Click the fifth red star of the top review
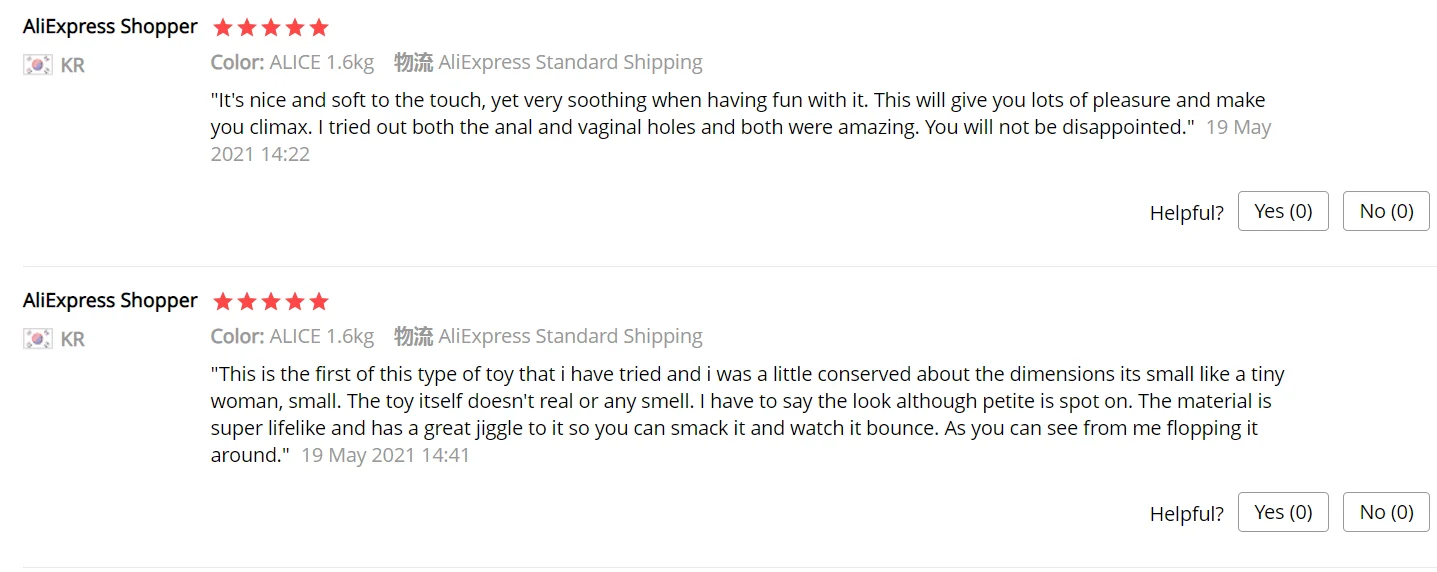The image size is (1437, 572). 319,28
